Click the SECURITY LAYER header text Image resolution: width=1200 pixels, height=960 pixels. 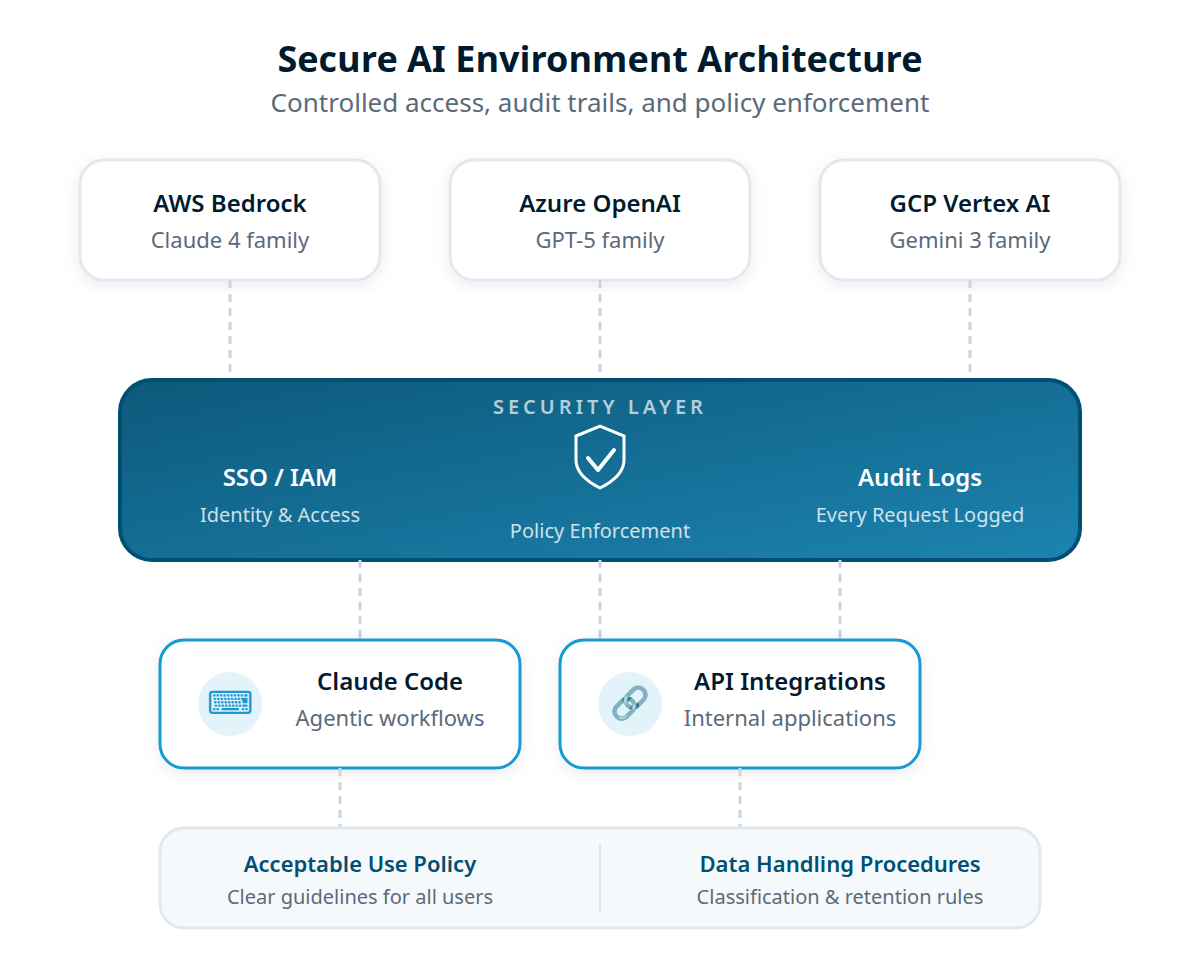pos(600,407)
